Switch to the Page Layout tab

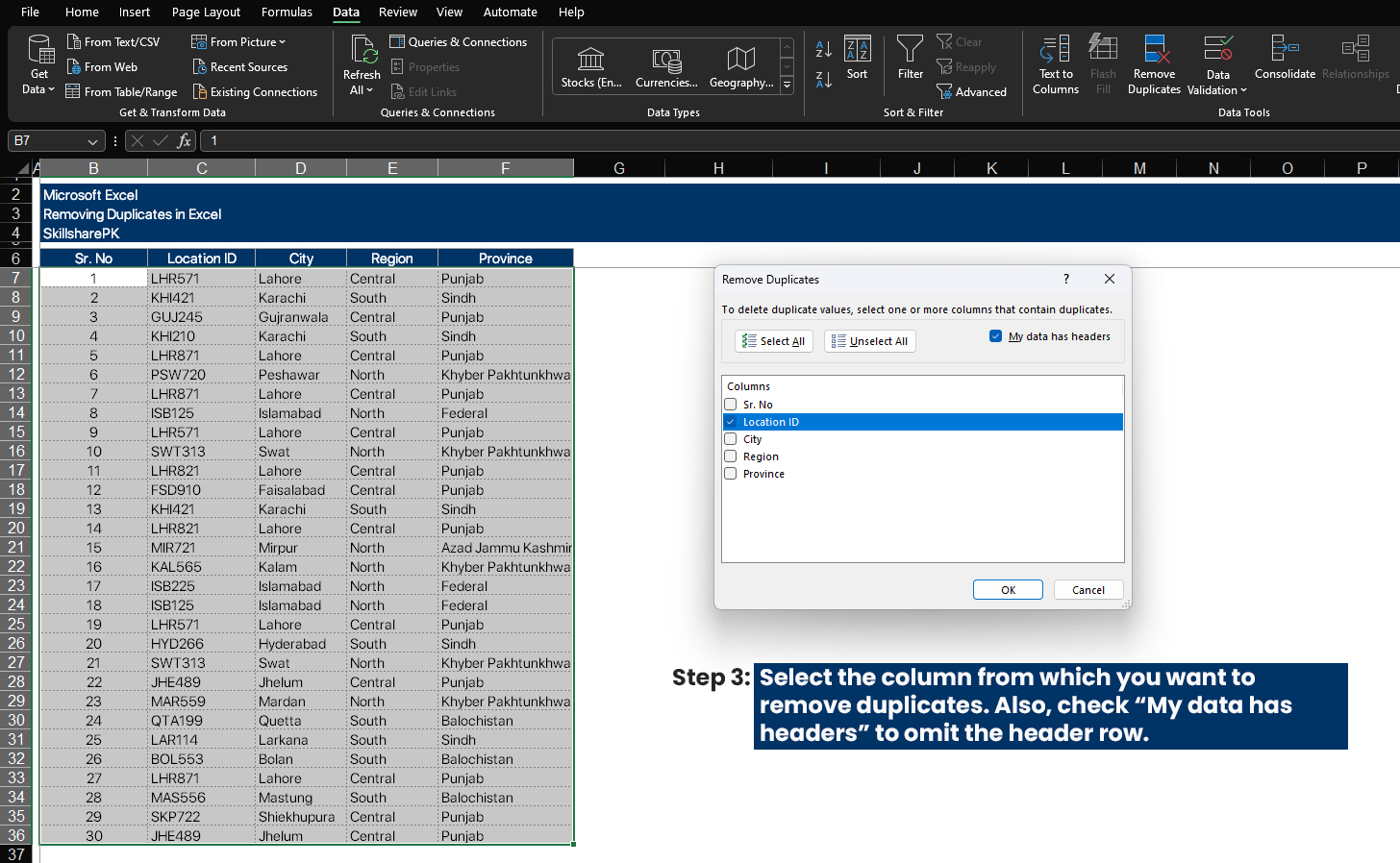[x=206, y=12]
